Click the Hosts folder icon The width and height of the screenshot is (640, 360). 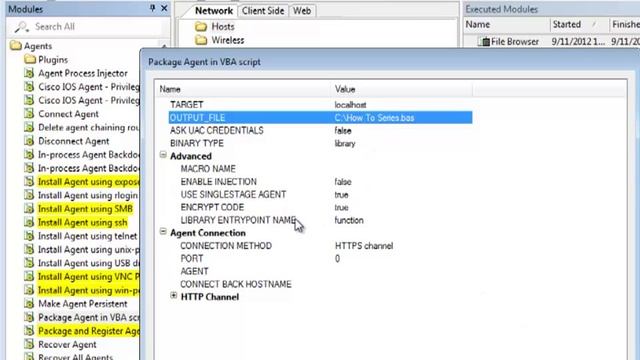201,27
